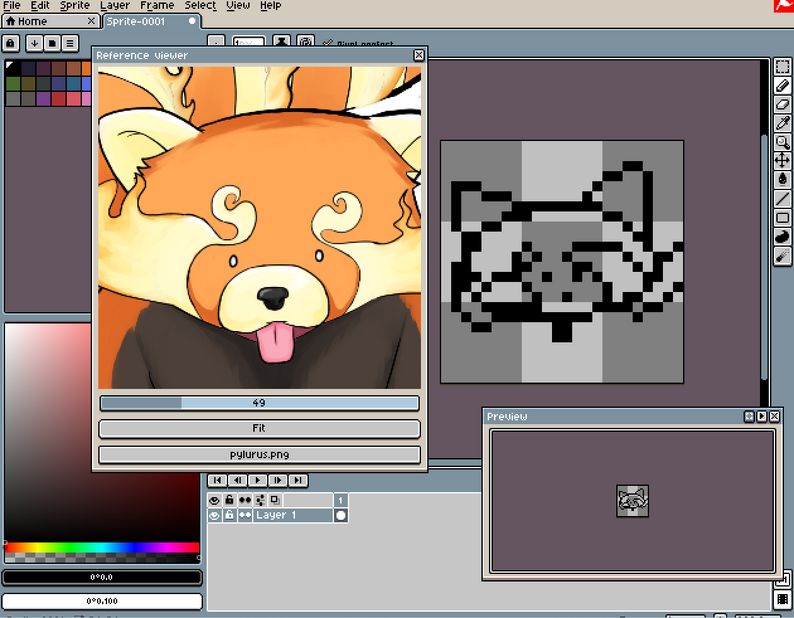Viewport: 794px width, 618px height.
Task: Open the Frame menu
Action: coord(157,6)
